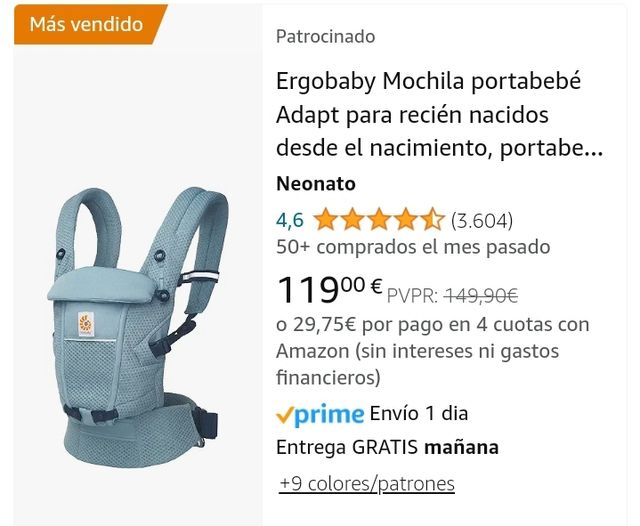Click the first rating star
640x526 pixels.
(326, 220)
